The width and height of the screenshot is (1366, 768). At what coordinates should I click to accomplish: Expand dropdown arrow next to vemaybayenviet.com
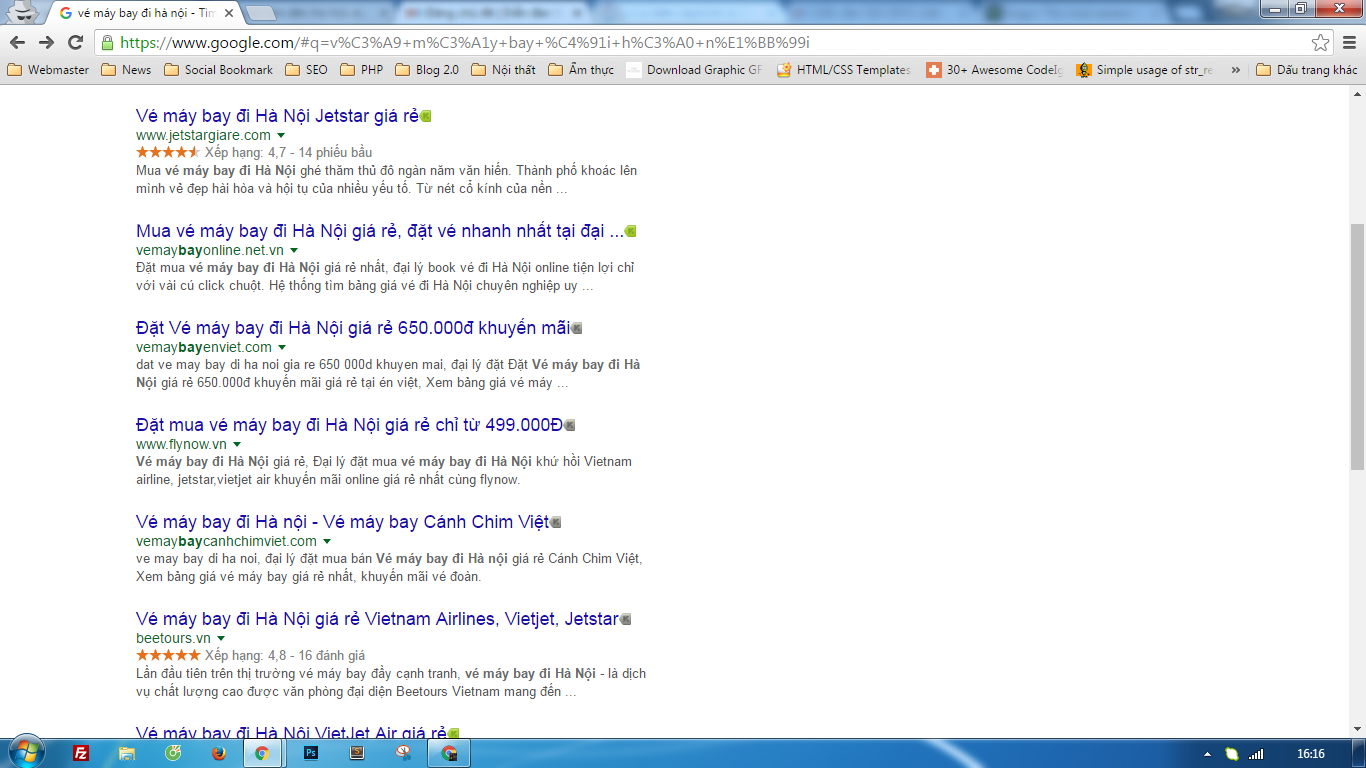tap(282, 347)
